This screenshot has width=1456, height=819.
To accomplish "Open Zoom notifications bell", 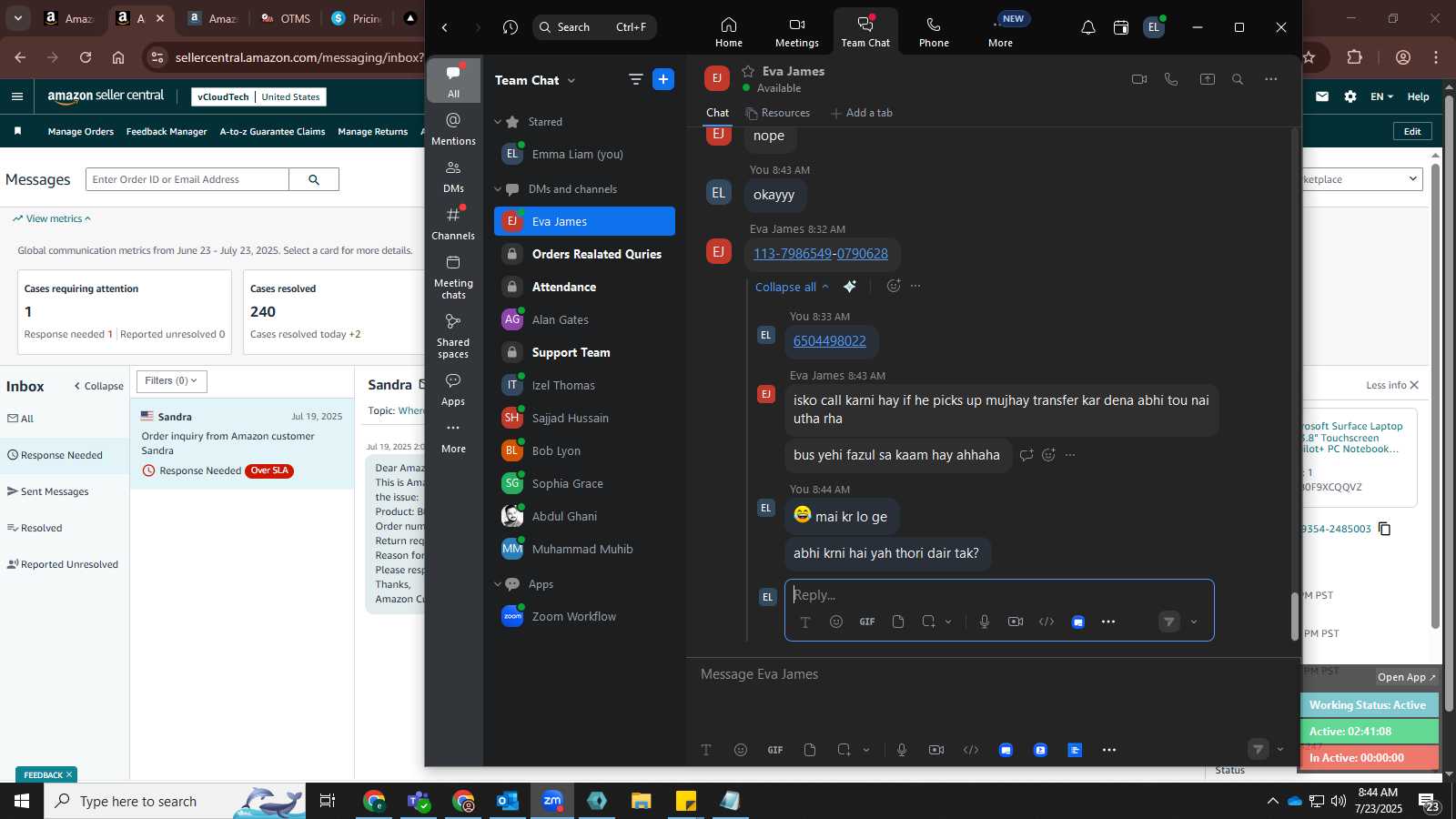I will coord(1088,27).
